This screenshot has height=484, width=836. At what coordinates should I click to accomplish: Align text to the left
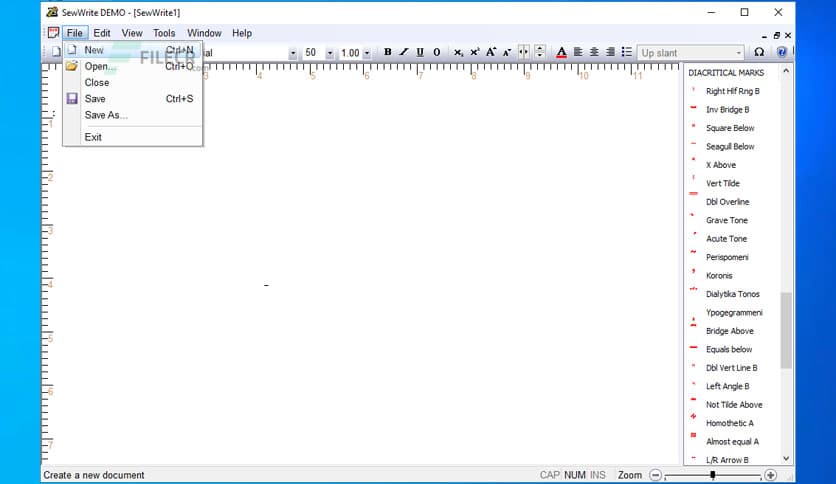pyautogui.click(x=578, y=52)
